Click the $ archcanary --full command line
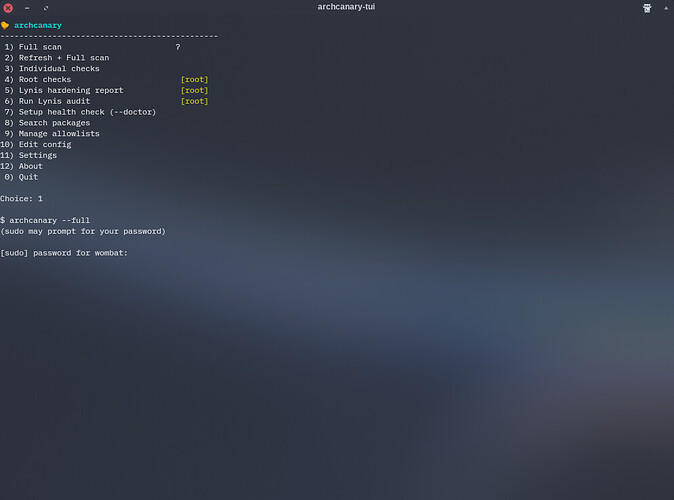 coord(45,221)
